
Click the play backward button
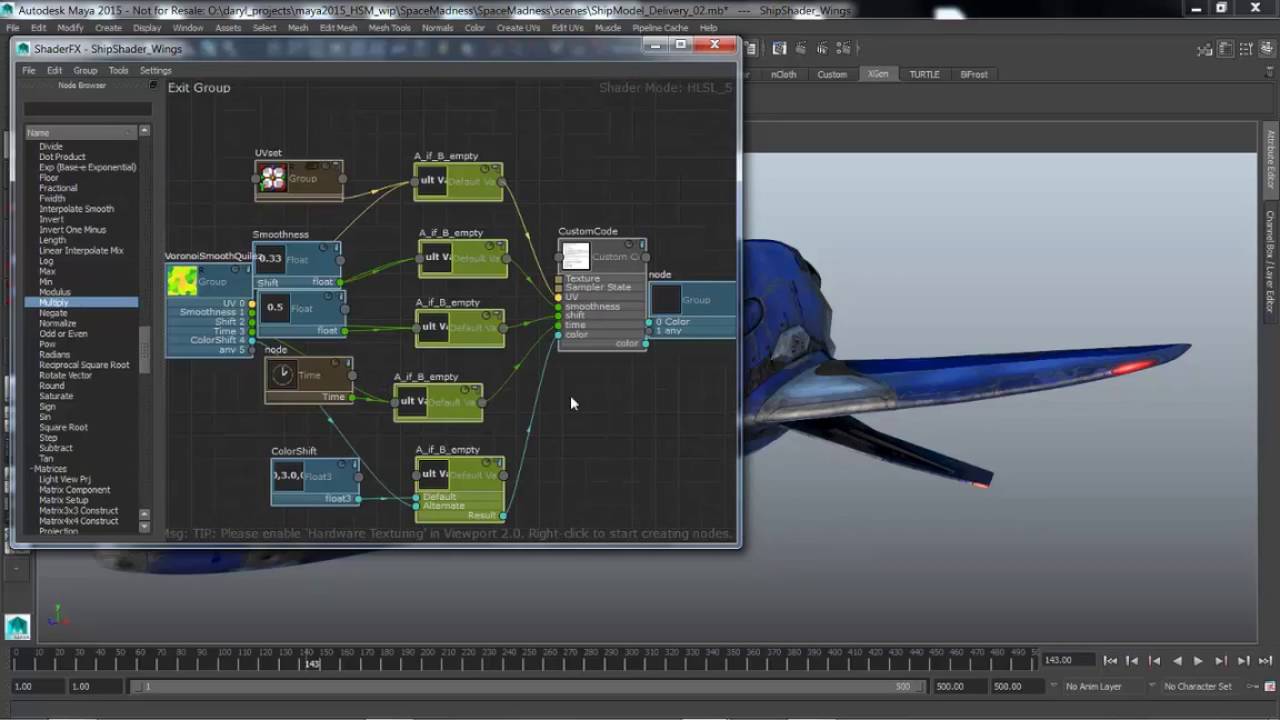[1176, 661]
